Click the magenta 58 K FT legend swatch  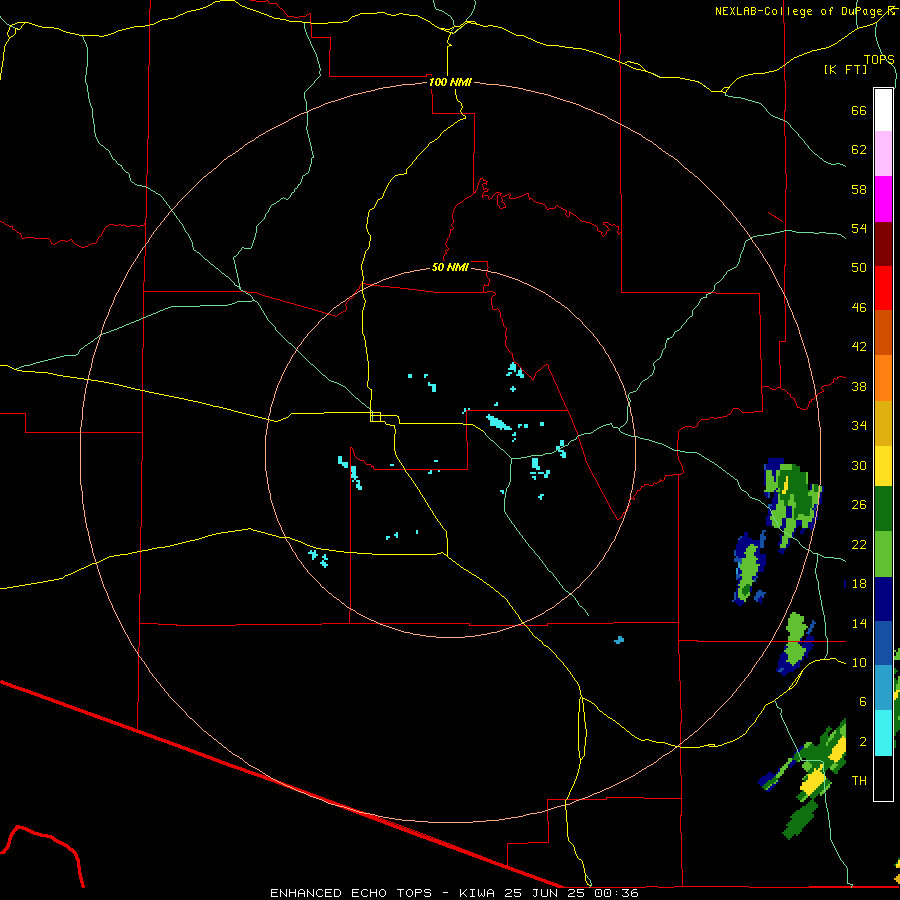tap(883, 199)
